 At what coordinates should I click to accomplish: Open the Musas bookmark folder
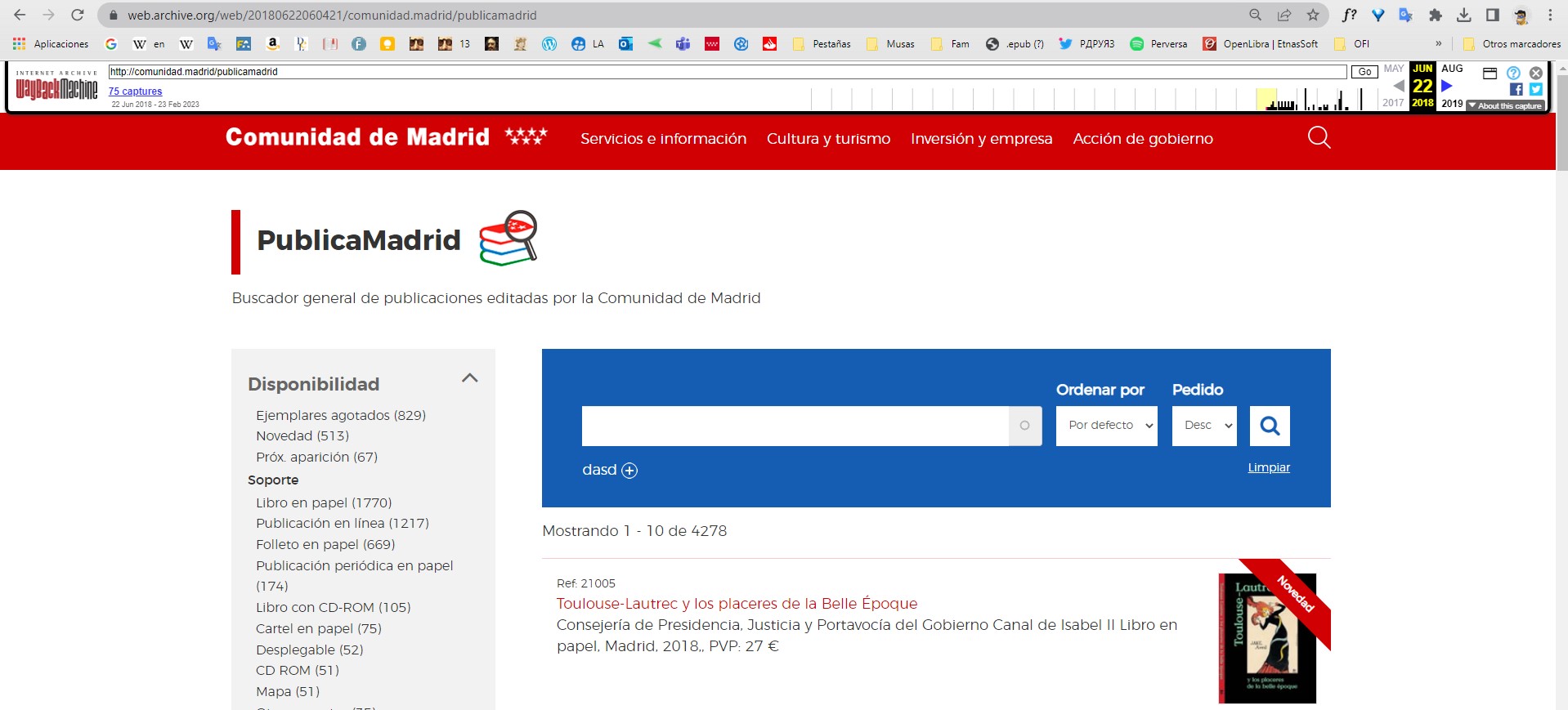[x=890, y=44]
